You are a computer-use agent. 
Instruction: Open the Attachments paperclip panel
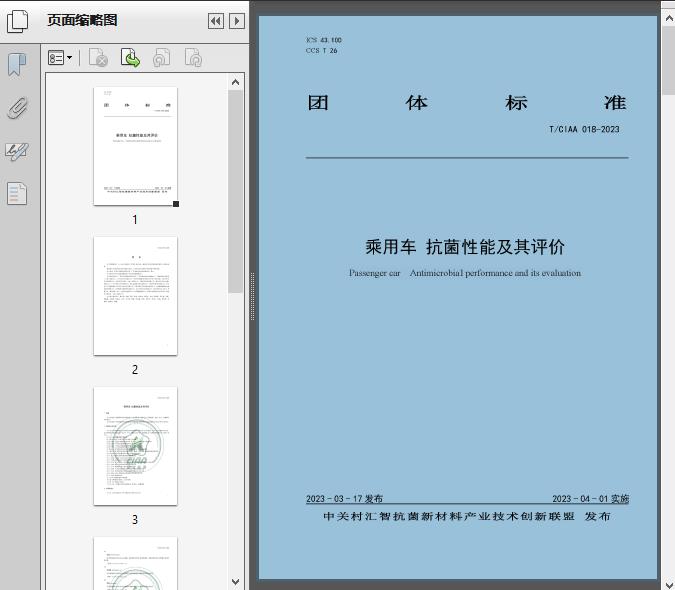(x=18, y=108)
